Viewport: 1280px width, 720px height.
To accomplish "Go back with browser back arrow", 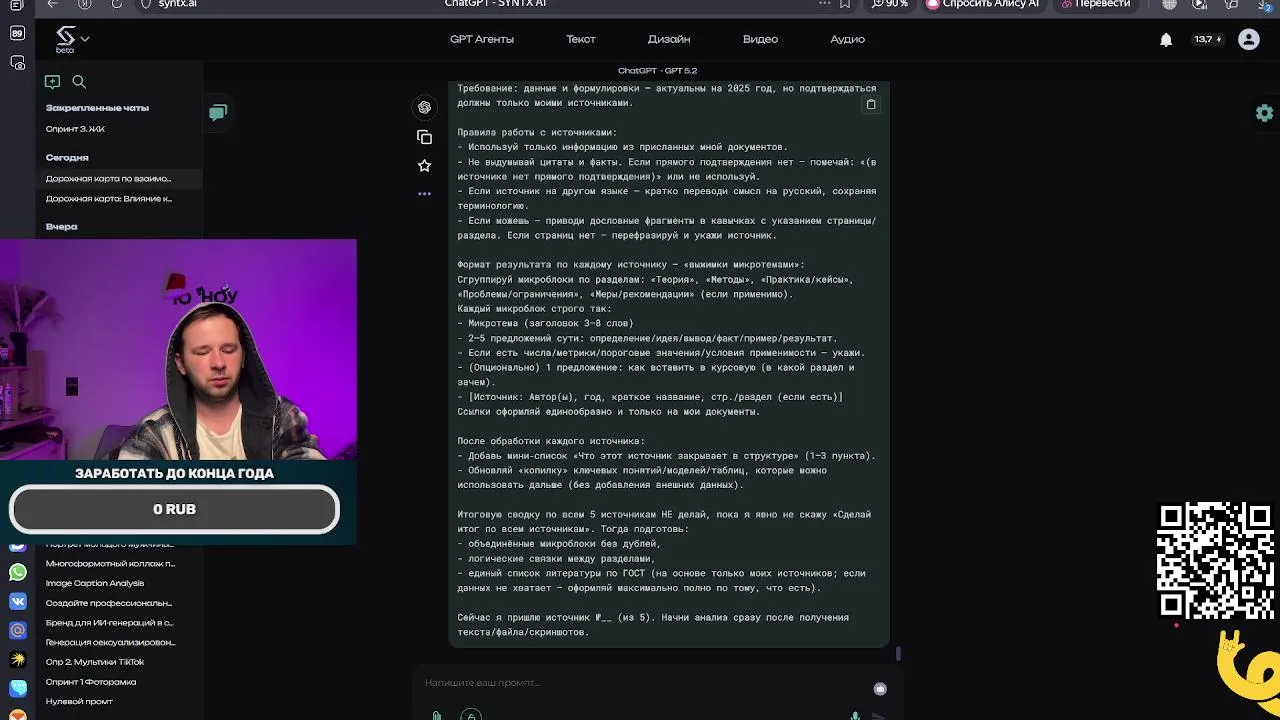I will coord(52,4).
